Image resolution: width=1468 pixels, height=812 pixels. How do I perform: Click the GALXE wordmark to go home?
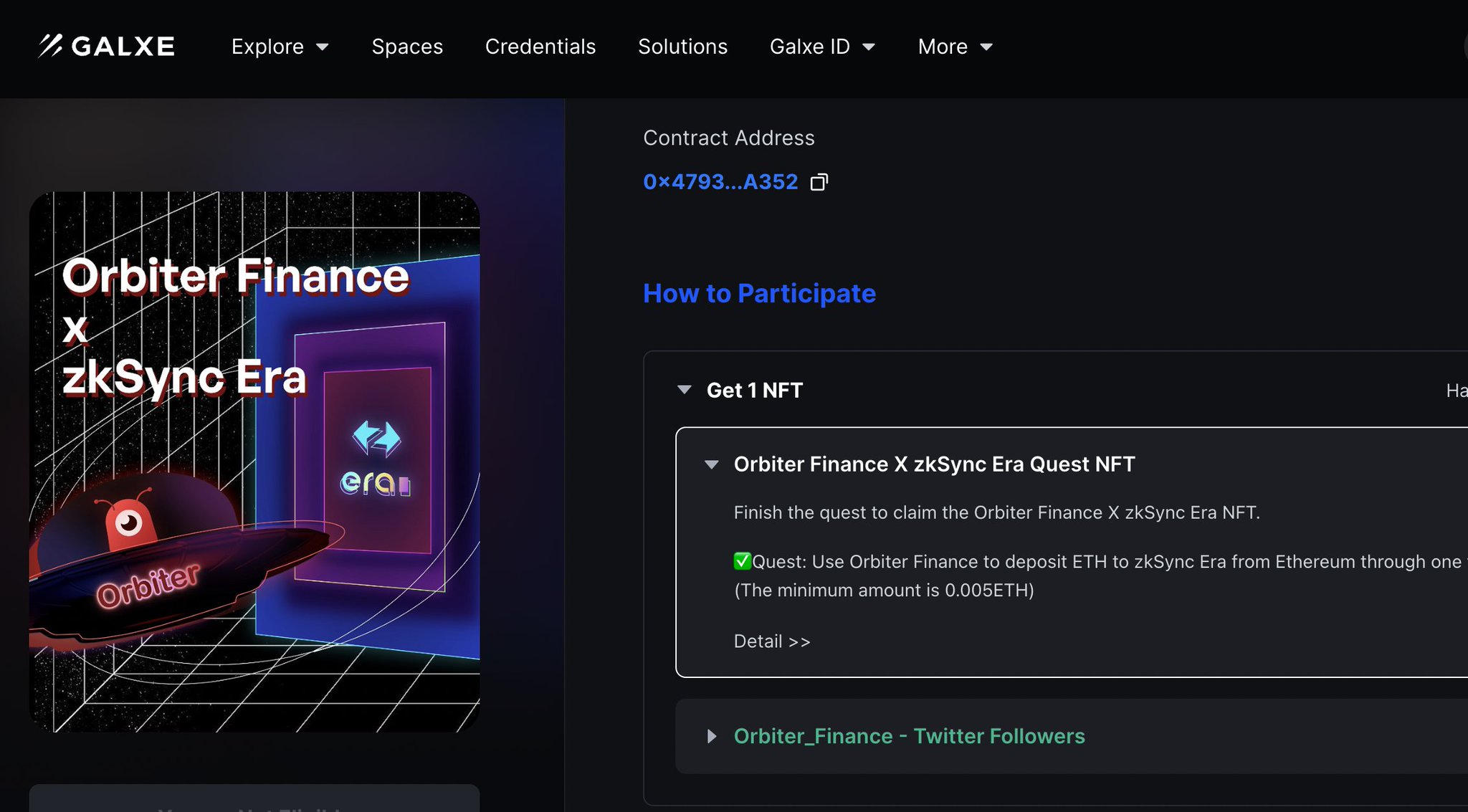[123, 47]
